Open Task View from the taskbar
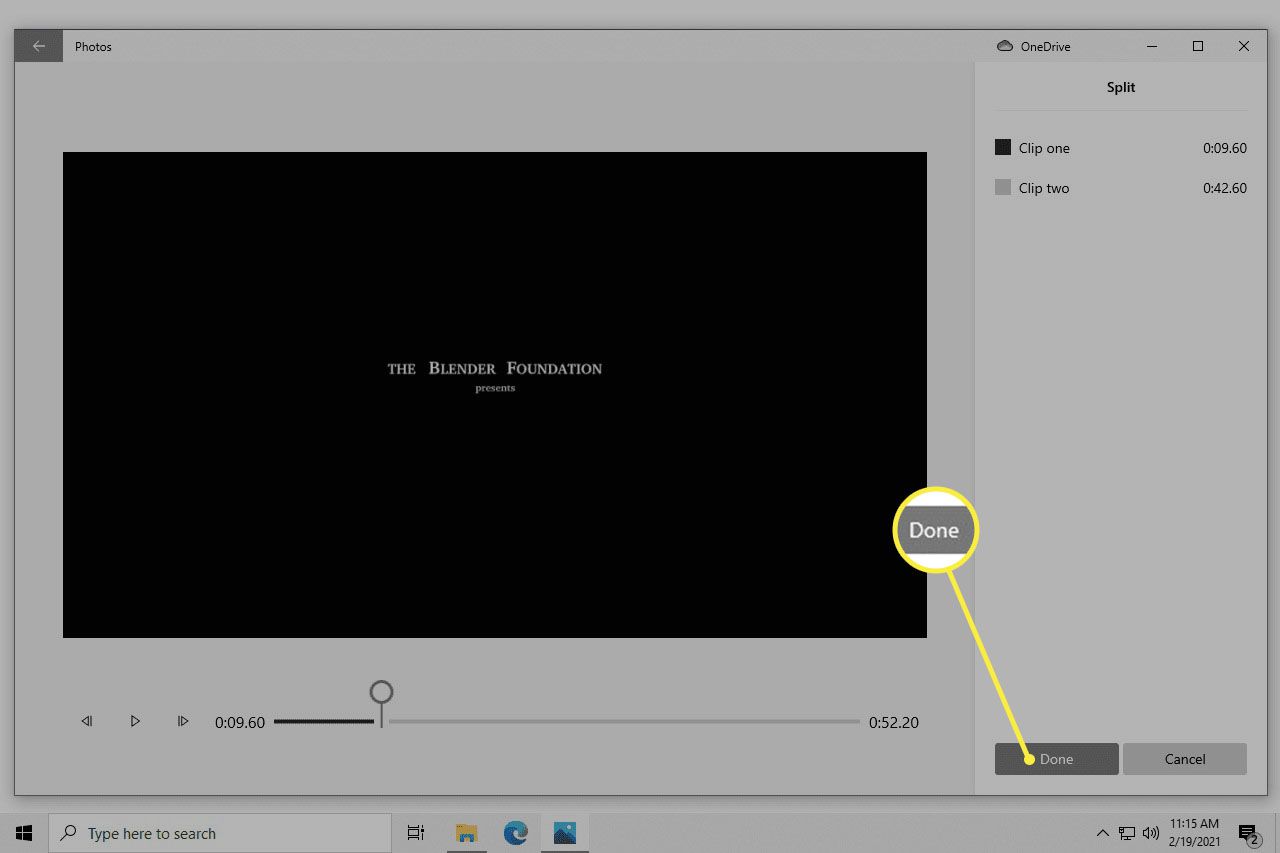 pyautogui.click(x=416, y=833)
